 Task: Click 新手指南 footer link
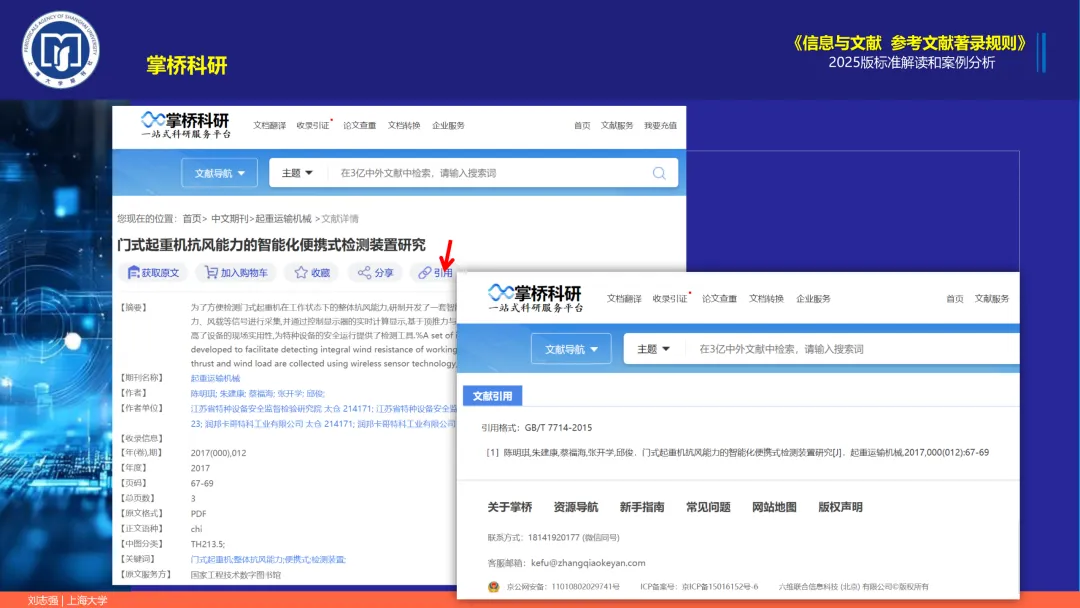[x=642, y=507]
